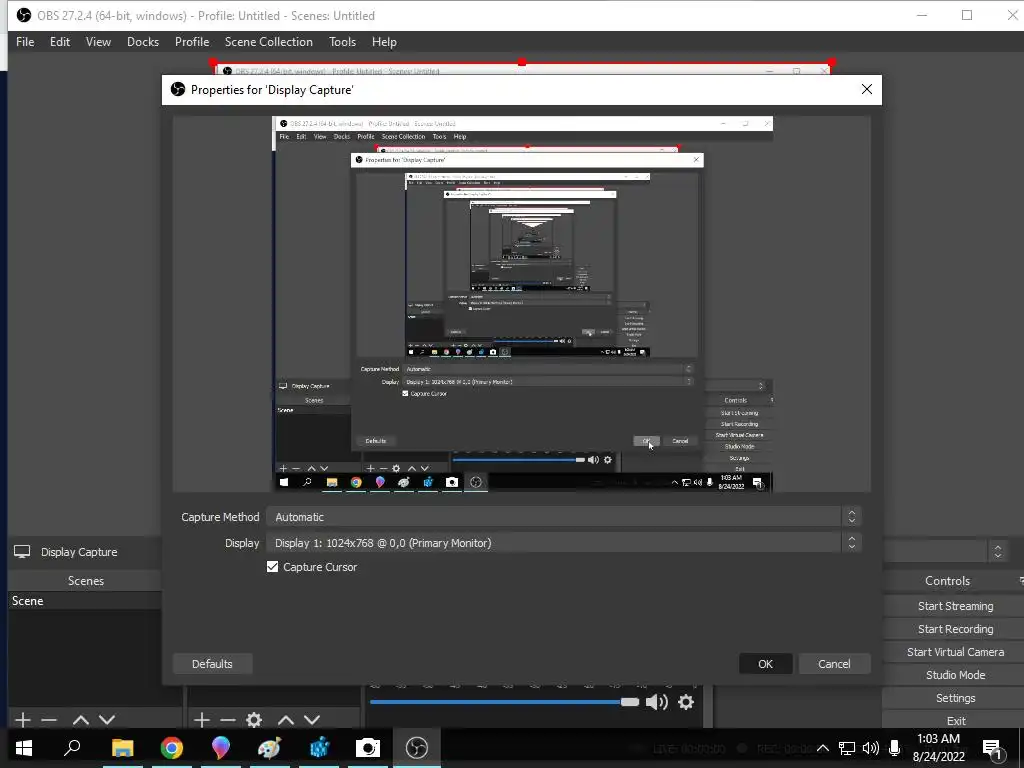Screen dimensions: 1024x768
Task: Reset properties with the Defaults button
Action: pyautogui.click(x=212, y=664)
